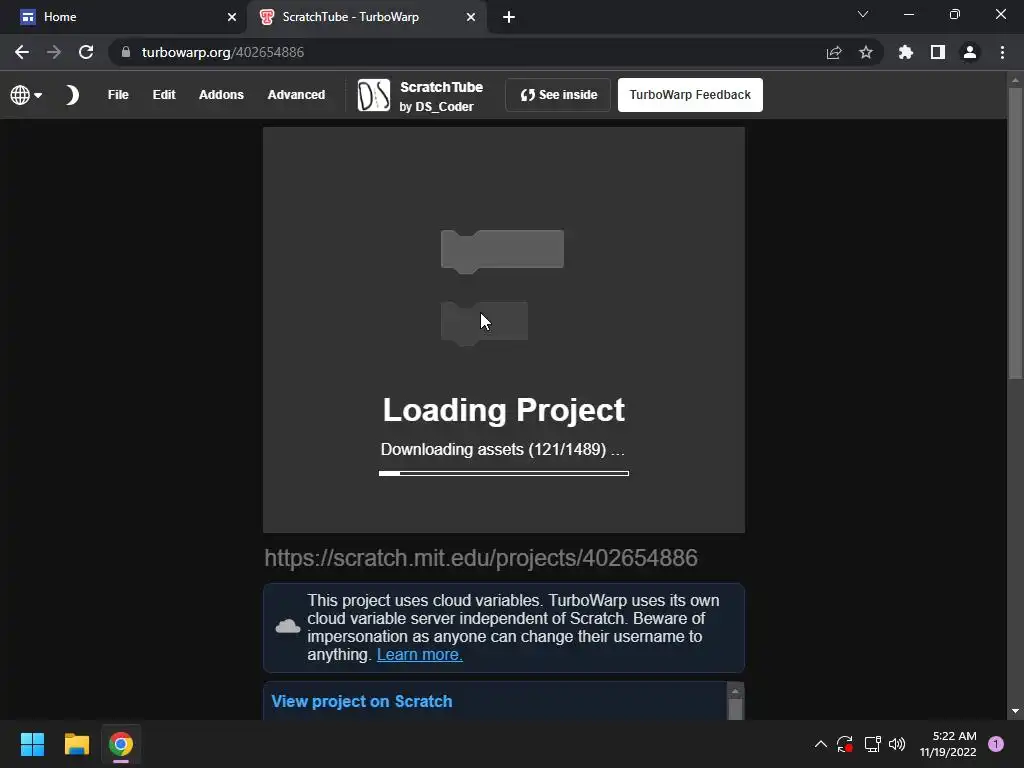Open the Addons menu
Viewport: 1024px width, 768px height.
coord(221,95)
